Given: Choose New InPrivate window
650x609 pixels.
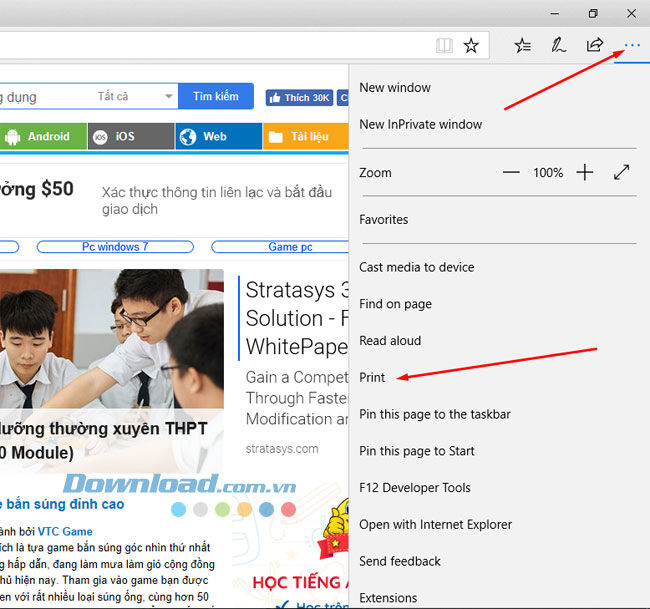Looking at the screenshot, I should point(420,124).
